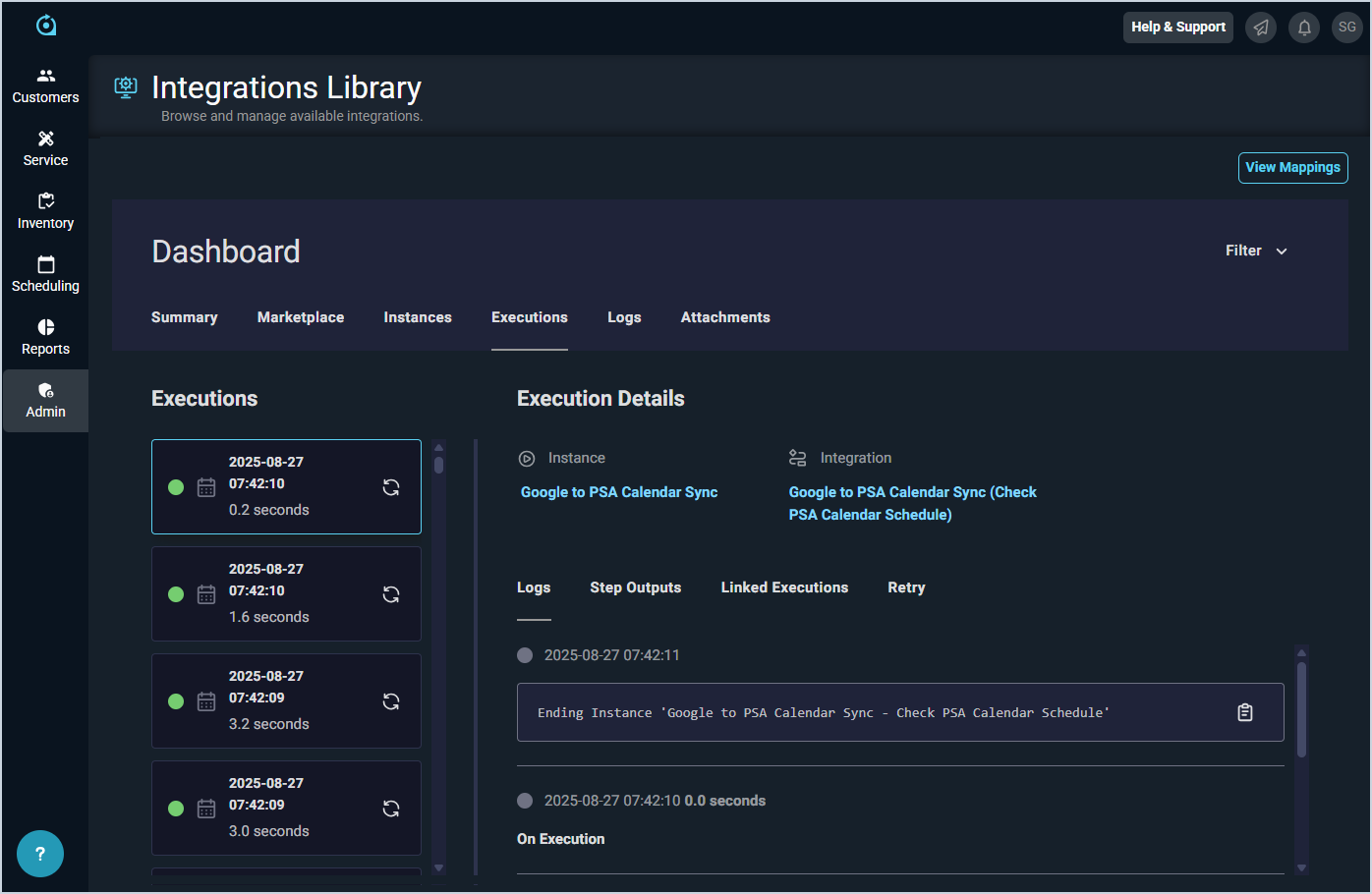Rerun the 0.2 seconds execution

(391, 487)
